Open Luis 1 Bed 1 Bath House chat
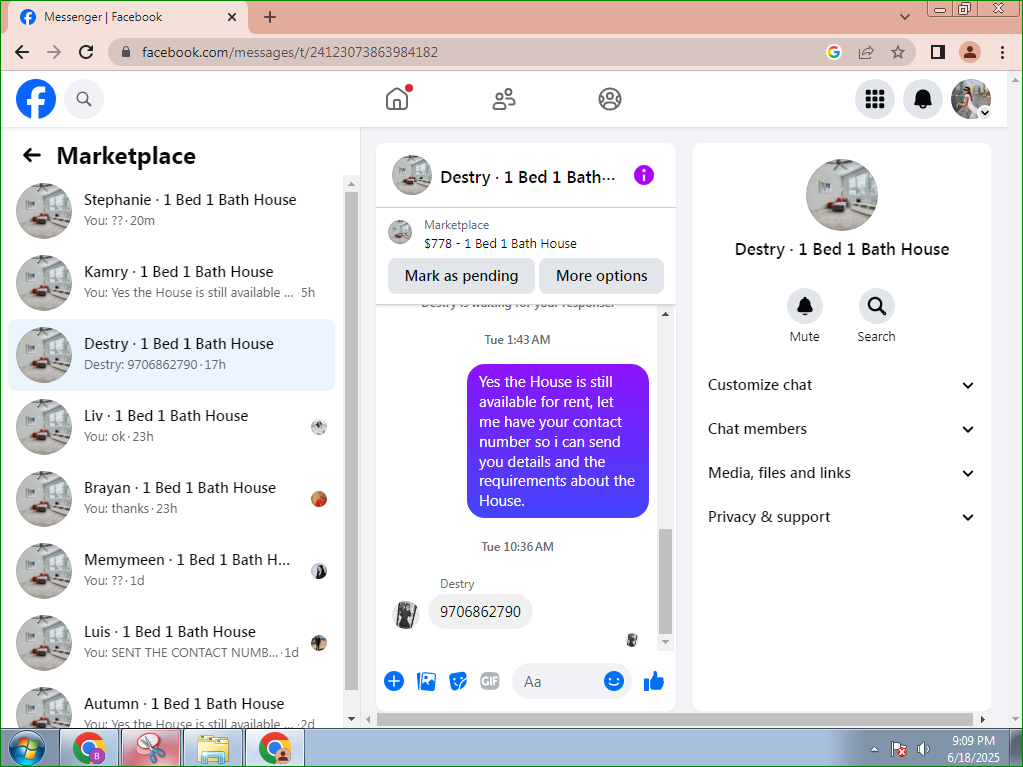Screen dimensions: 1023x767 (x=172, y=642)
